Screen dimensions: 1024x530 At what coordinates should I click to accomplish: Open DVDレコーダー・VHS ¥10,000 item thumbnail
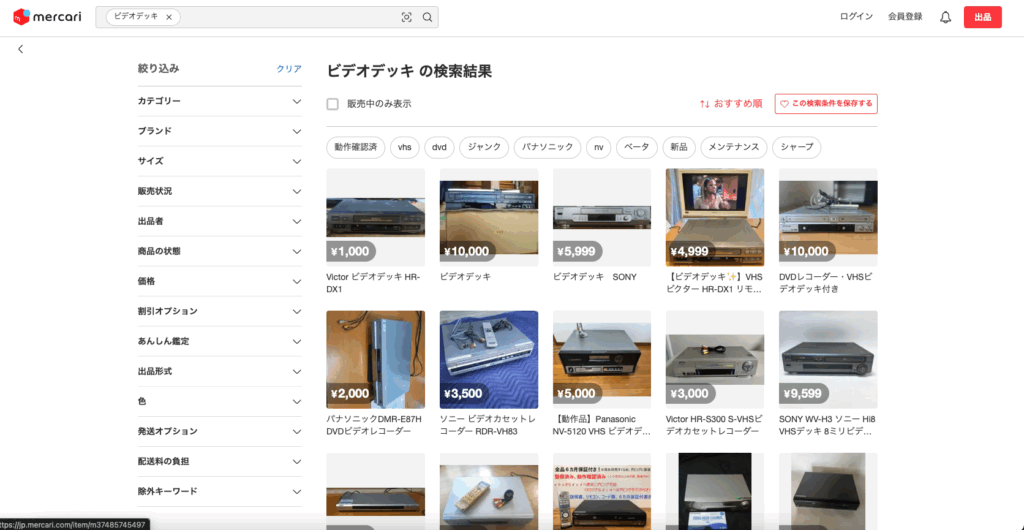point(828,217)
